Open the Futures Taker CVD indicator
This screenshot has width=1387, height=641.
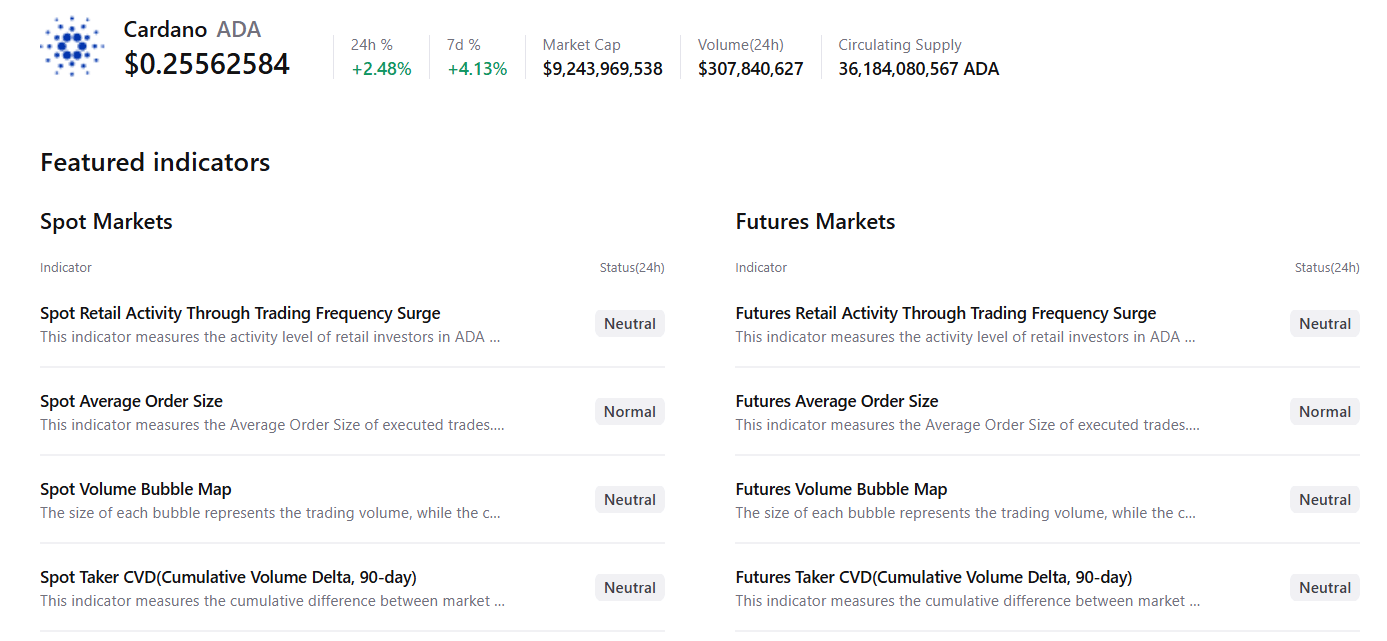tap(933, 577)
